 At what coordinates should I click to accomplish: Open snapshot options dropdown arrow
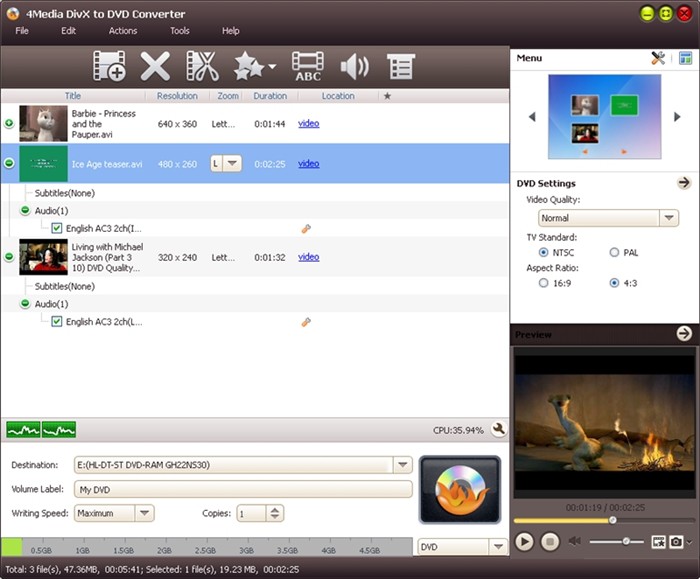tap(689, 542)
